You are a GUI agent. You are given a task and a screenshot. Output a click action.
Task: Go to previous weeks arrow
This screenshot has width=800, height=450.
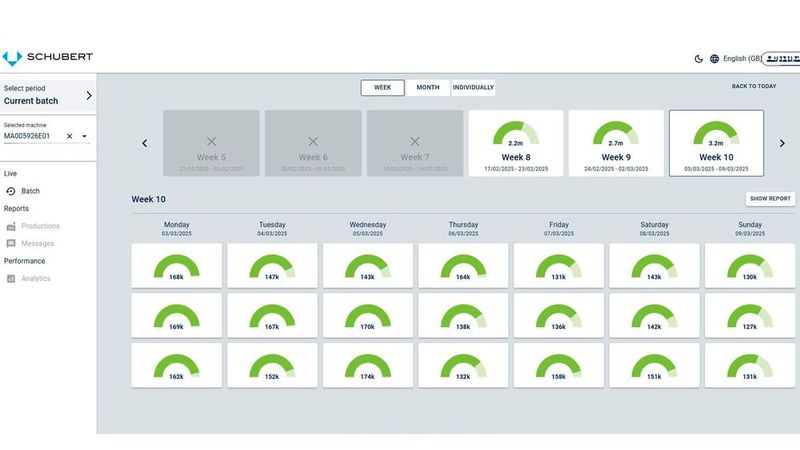click(145, 143)
